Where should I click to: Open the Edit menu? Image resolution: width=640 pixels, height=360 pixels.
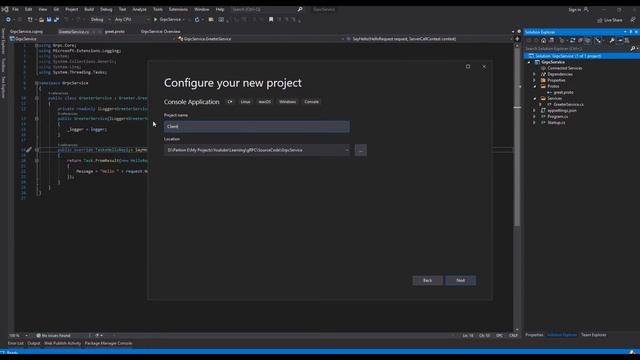(x=28, y=9)
